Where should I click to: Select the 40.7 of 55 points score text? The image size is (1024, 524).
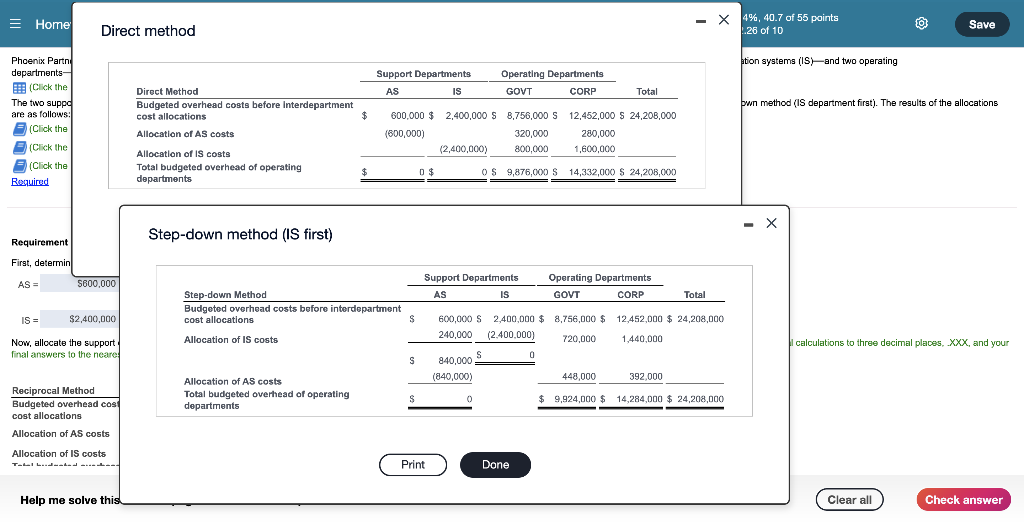point(801,18)
